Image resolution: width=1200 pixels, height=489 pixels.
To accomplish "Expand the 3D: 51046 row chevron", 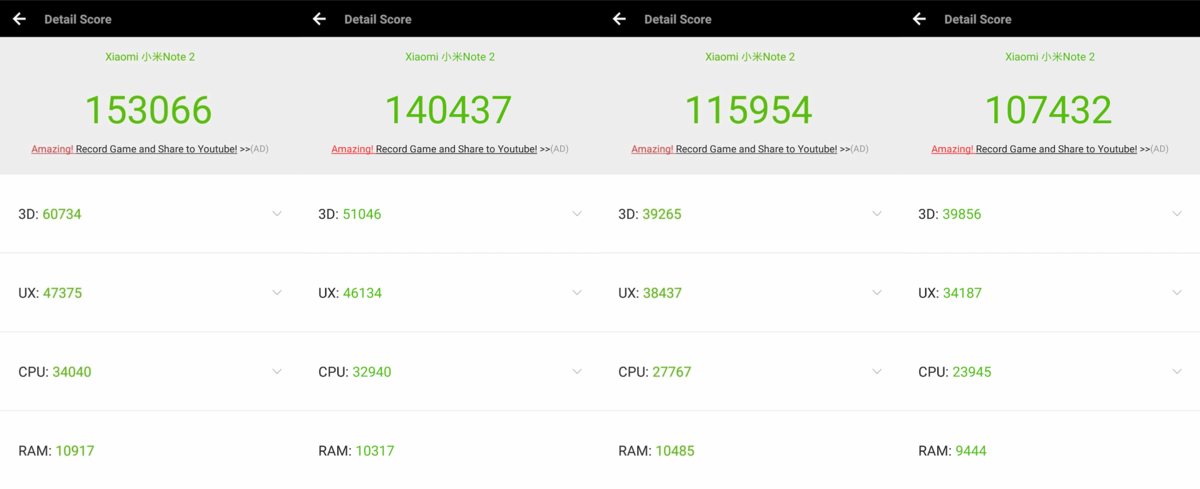I will pos(577,214).
